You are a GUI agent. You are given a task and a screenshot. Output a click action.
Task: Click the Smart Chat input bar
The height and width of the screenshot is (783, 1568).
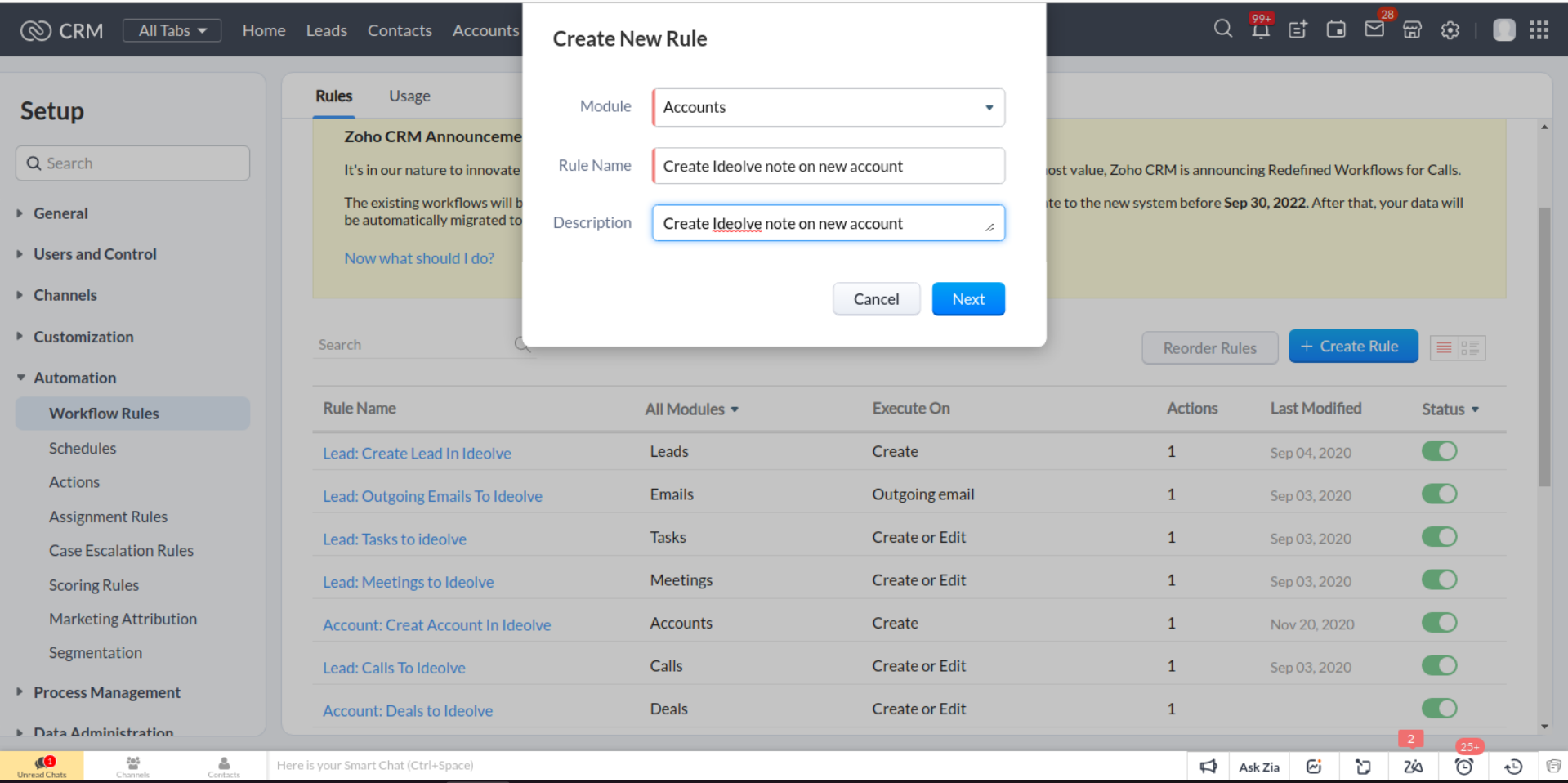tap(727, 766)
